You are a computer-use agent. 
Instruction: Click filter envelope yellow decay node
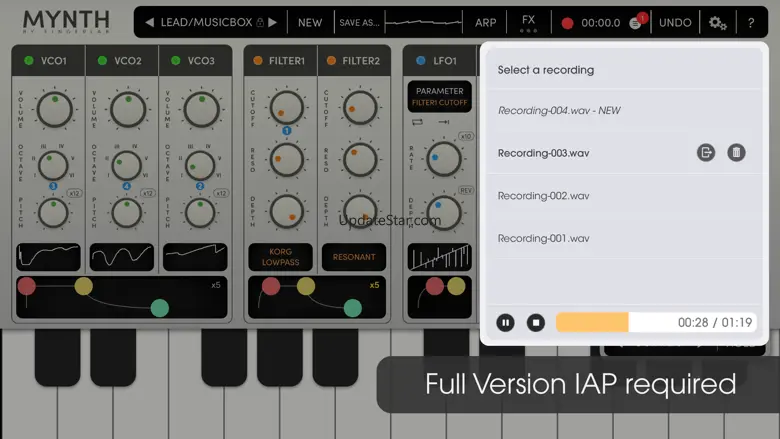[305, 286]
